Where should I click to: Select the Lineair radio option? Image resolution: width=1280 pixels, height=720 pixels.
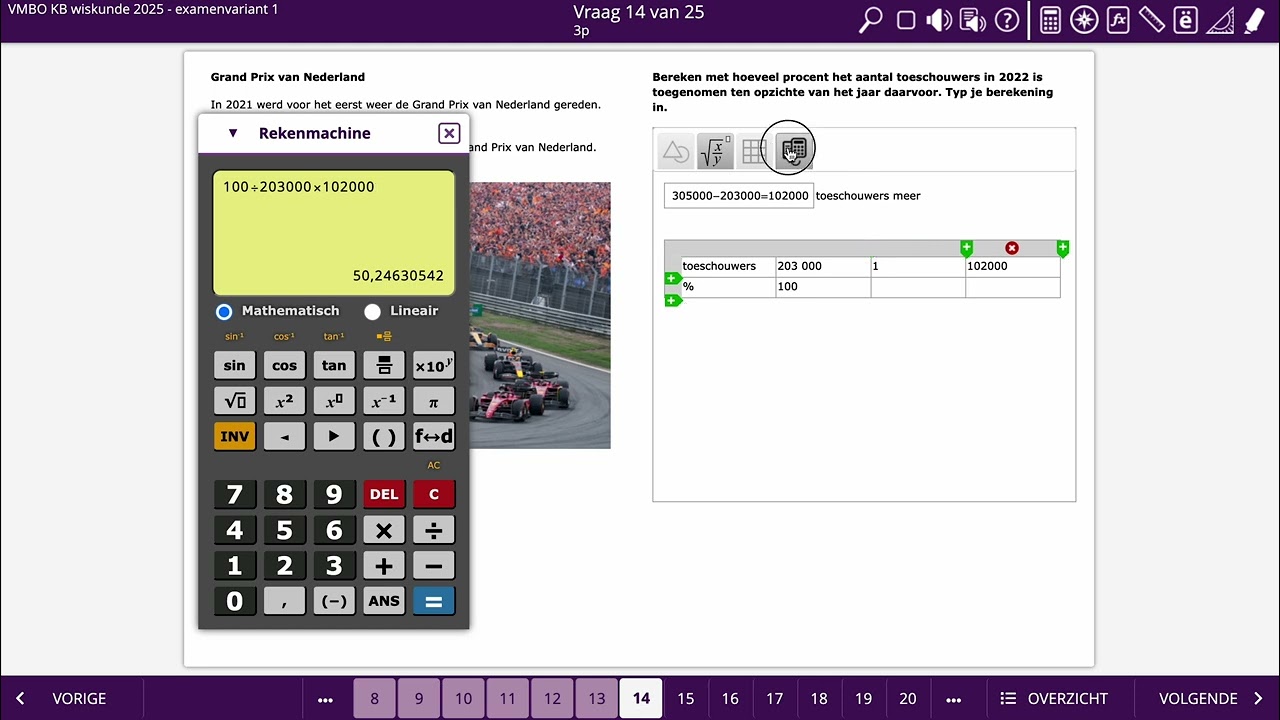tap(372, 311)
